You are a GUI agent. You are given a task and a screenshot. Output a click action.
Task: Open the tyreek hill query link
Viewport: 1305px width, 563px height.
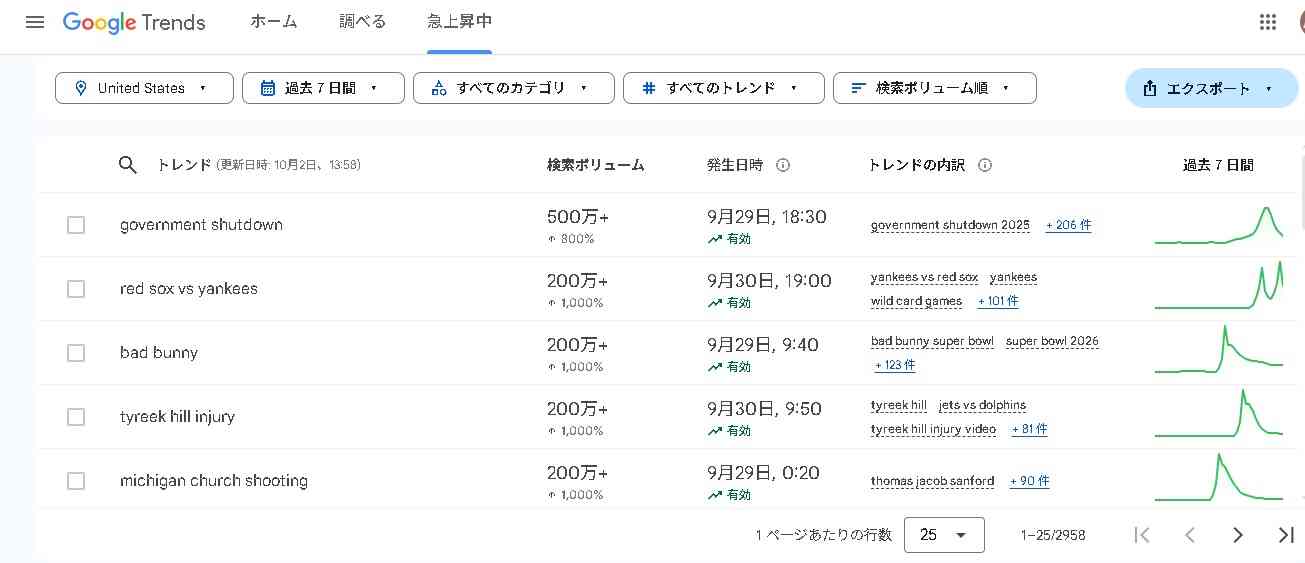[899, 405]
